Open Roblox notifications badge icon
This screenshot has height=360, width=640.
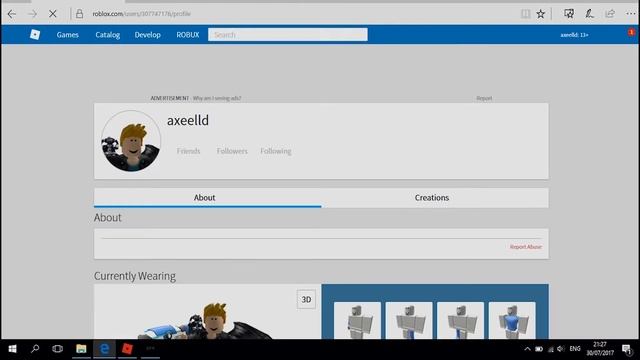click(x=631, y=32)
